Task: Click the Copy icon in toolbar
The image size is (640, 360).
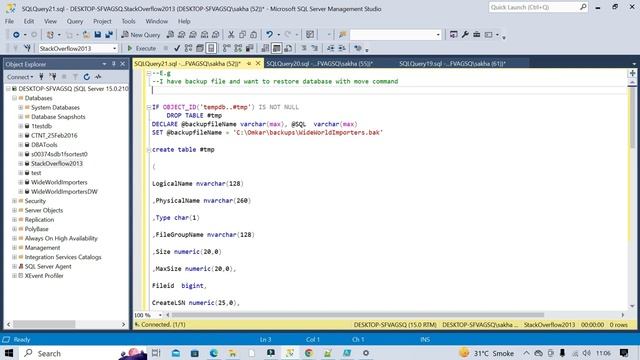Action: click(242, 35)
